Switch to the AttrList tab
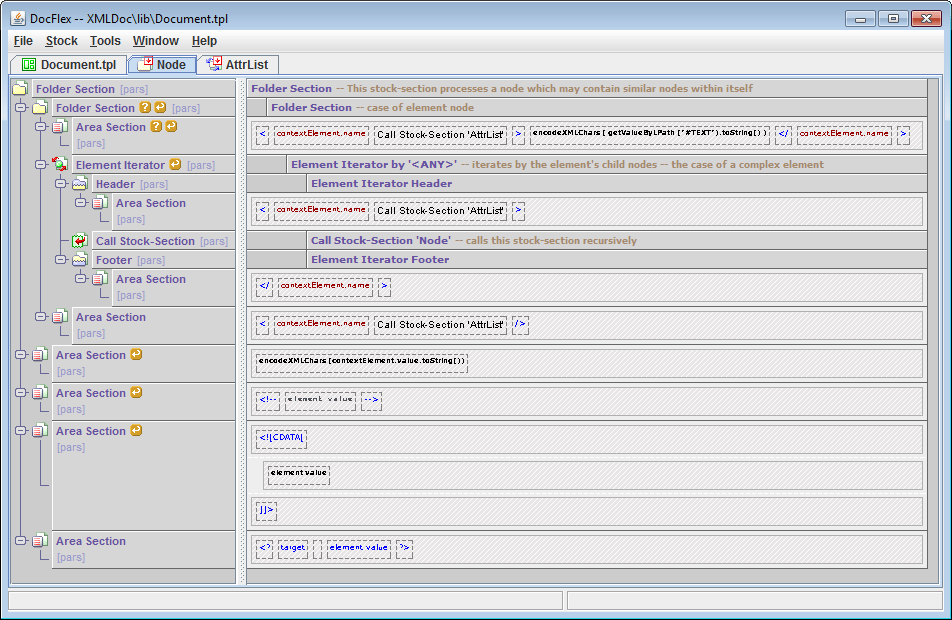The image size is (952, 620). tap(236, 64)
